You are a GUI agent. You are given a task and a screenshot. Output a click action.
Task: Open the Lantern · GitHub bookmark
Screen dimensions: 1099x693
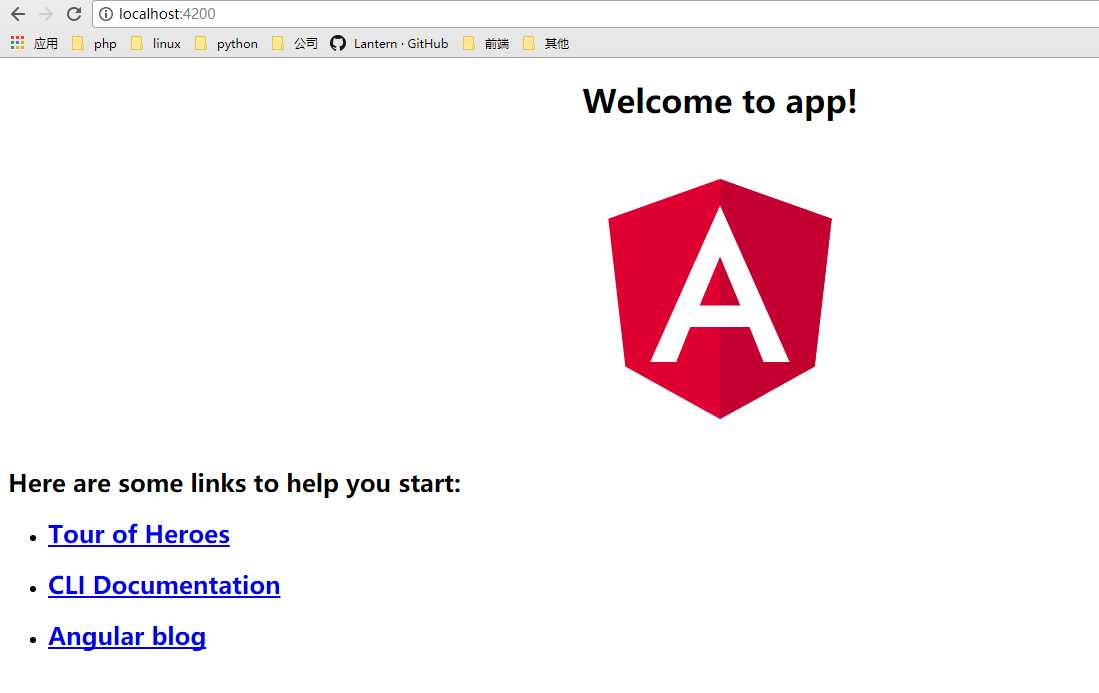pyautogui.click(x=389, y=43)
